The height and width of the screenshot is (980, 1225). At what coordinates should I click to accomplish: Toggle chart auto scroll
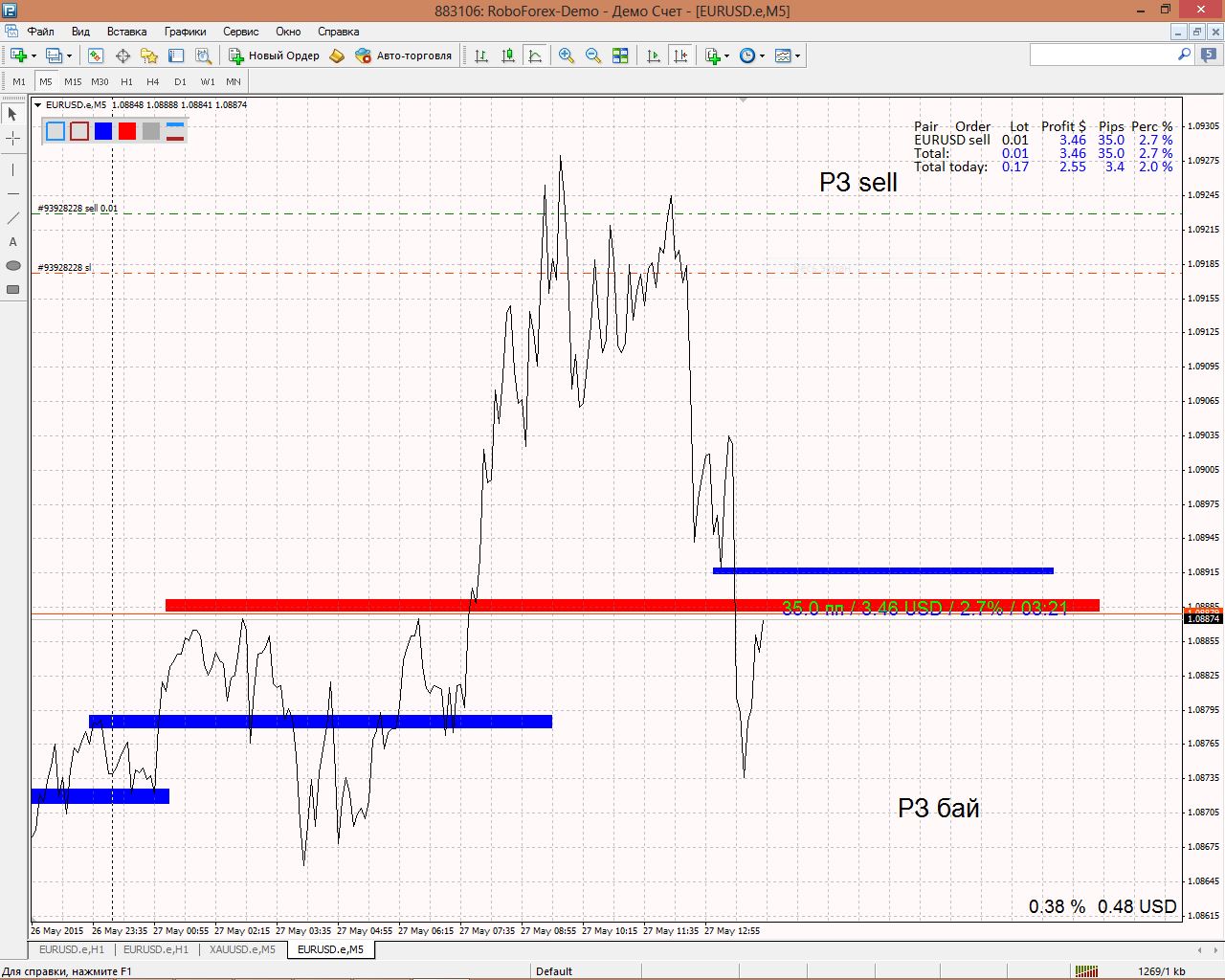point(654,56)
